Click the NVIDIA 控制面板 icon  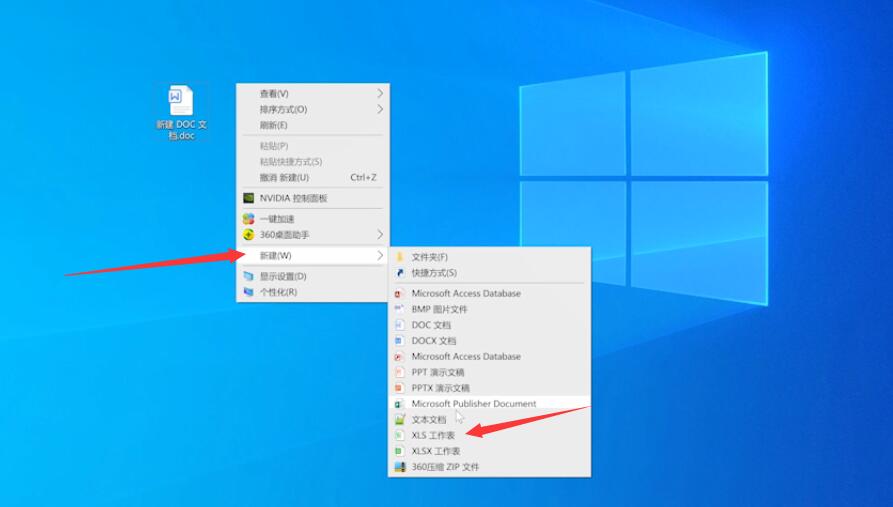tap(248, 198)
